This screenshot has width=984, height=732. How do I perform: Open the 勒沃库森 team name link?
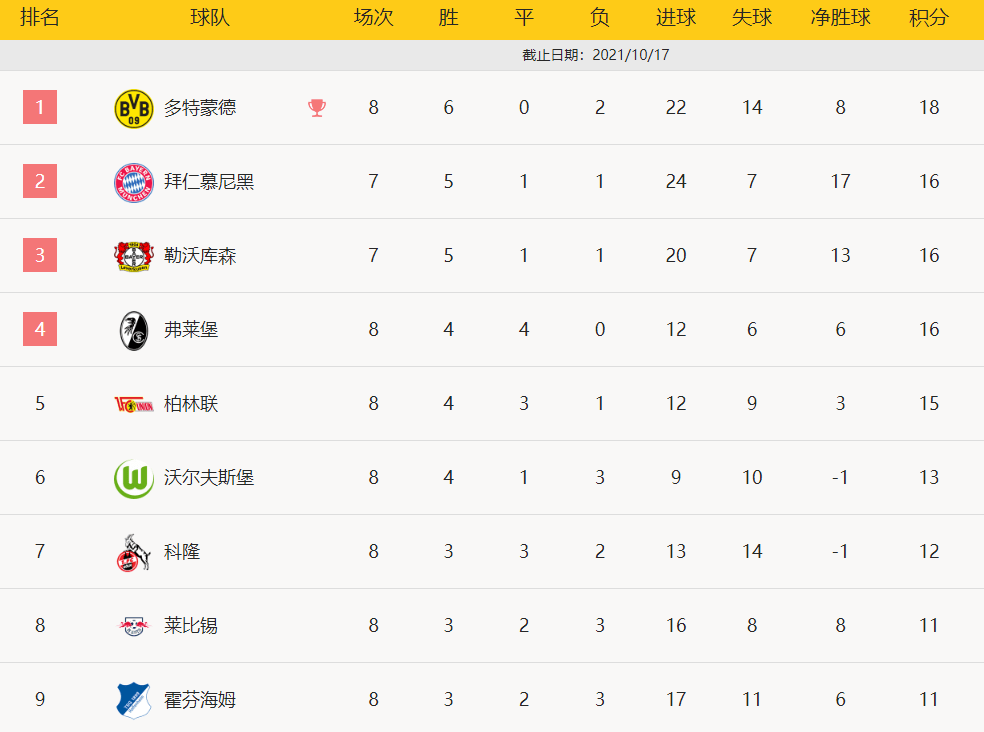pyautogui.click(x=200, y=256)
